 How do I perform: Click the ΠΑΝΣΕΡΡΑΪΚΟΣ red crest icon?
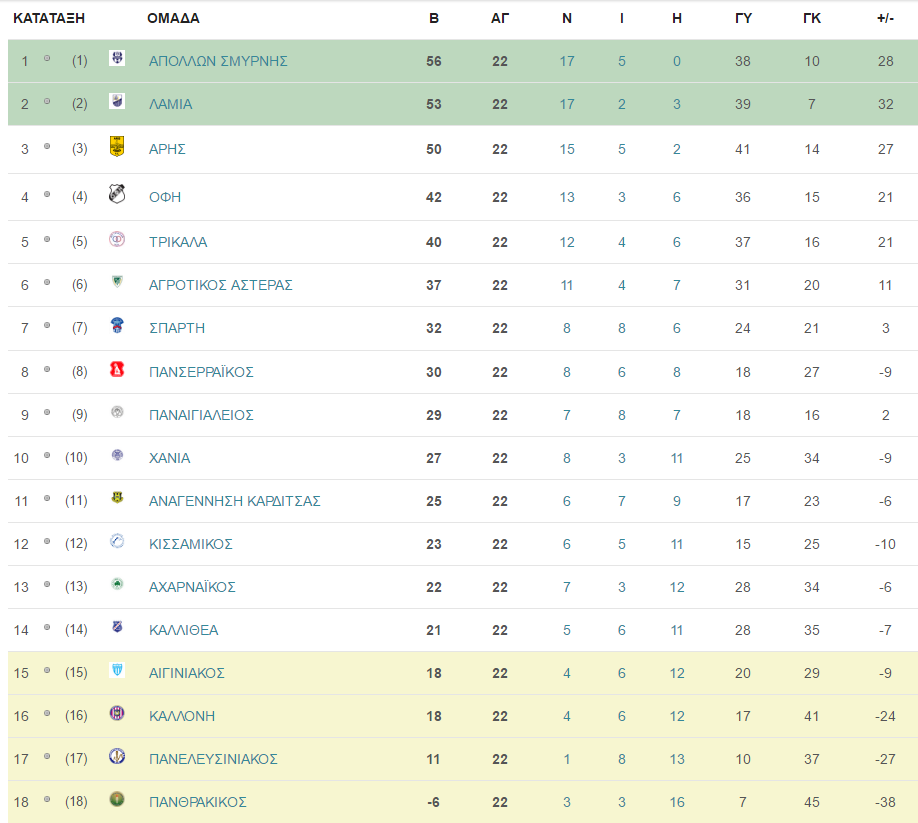click(x=117, y=369)
